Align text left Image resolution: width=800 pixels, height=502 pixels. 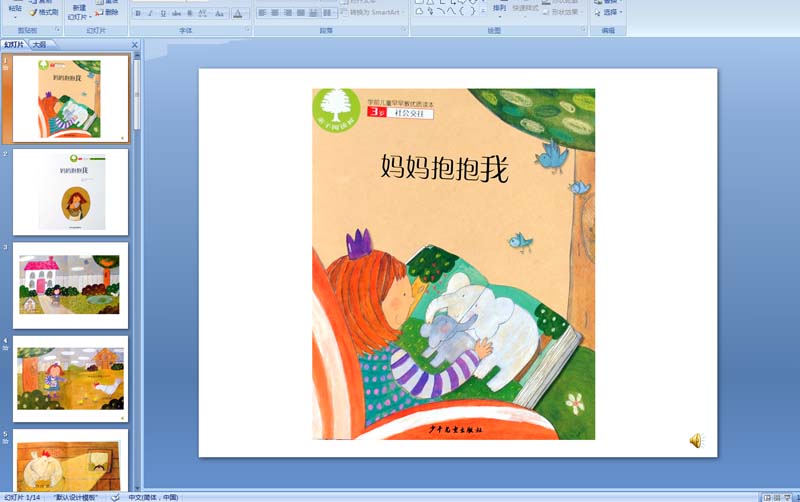point(262,13)
